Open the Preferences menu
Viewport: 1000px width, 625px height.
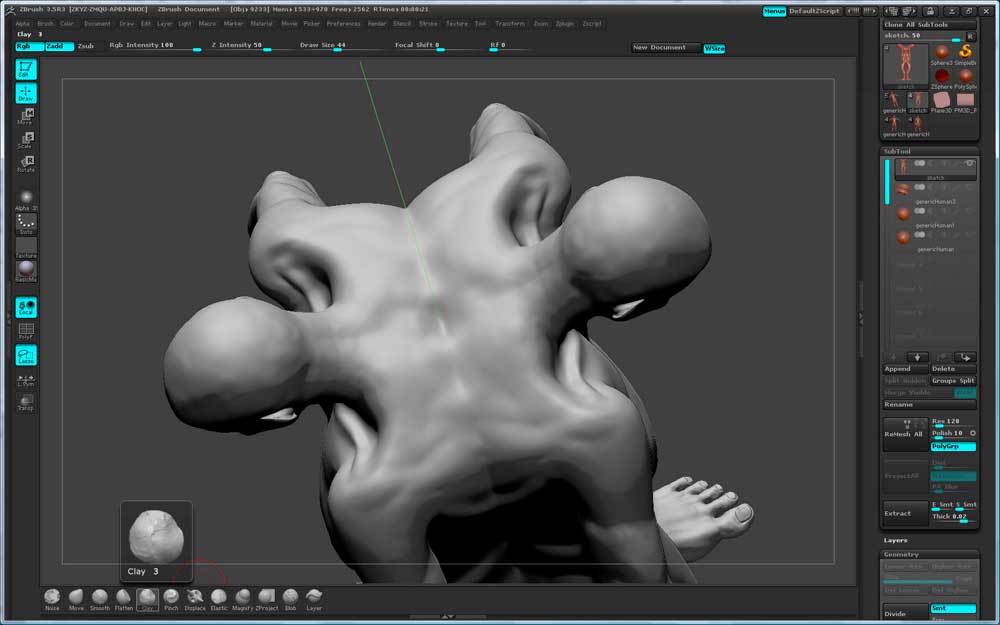tap(343, 24)
